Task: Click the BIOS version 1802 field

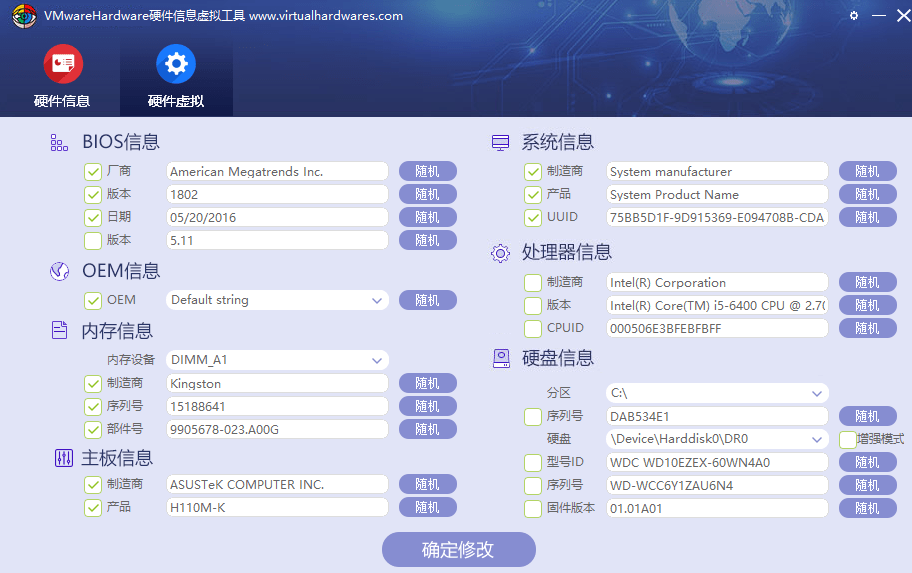Action: point(277,194)
